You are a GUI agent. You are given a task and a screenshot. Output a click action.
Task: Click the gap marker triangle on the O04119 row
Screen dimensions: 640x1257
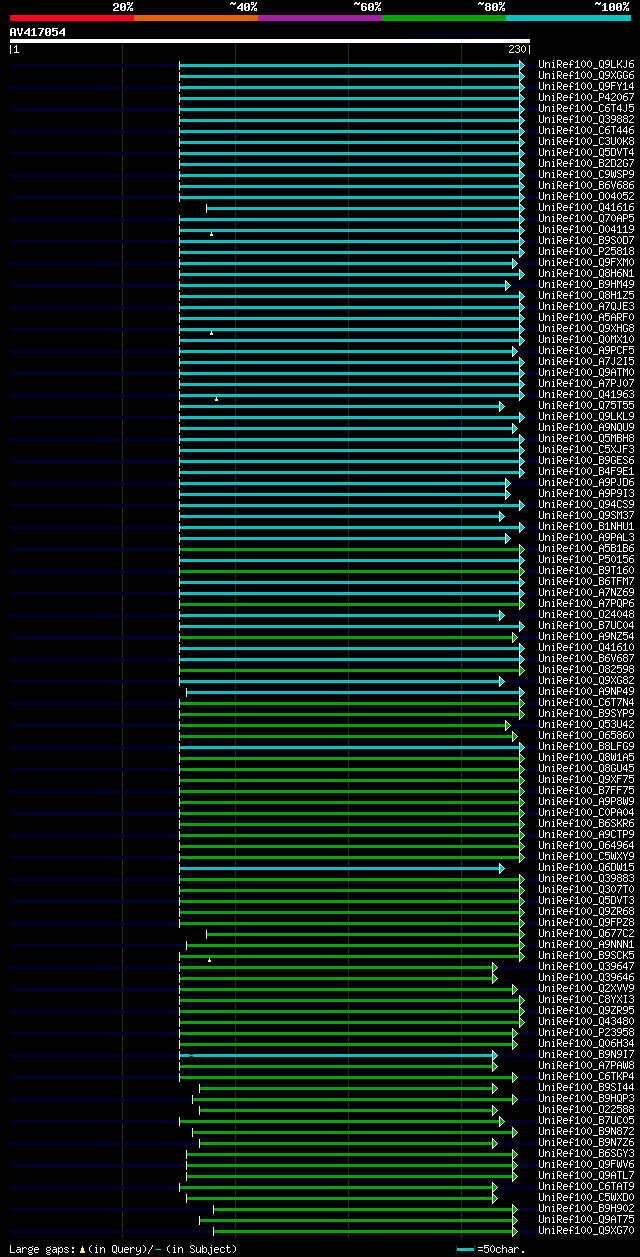click(211, 234)
